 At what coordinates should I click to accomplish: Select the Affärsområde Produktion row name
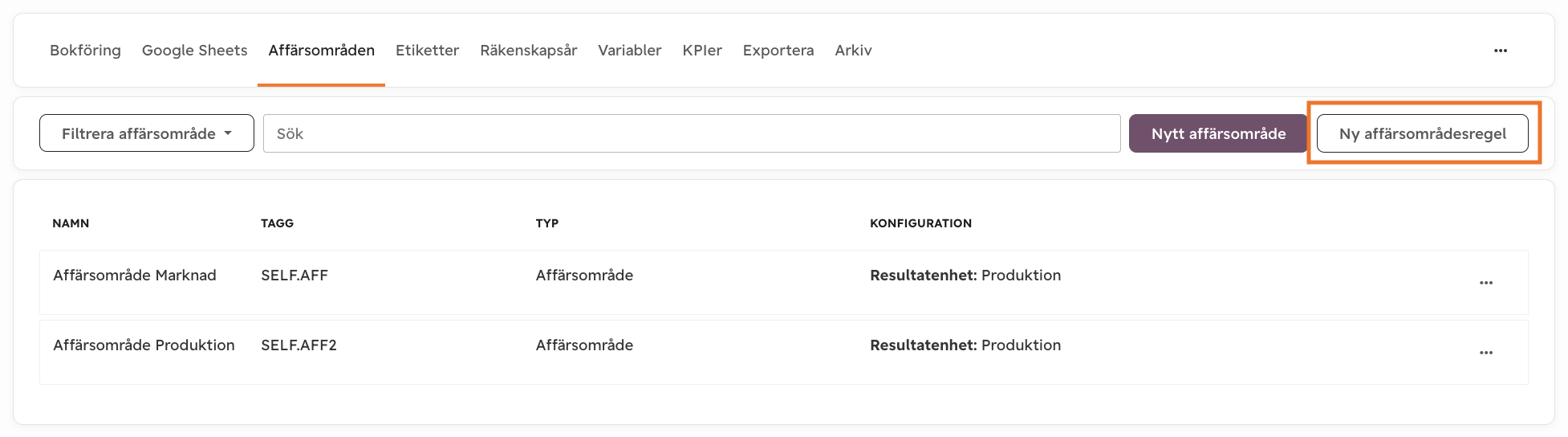coord(144,345)
